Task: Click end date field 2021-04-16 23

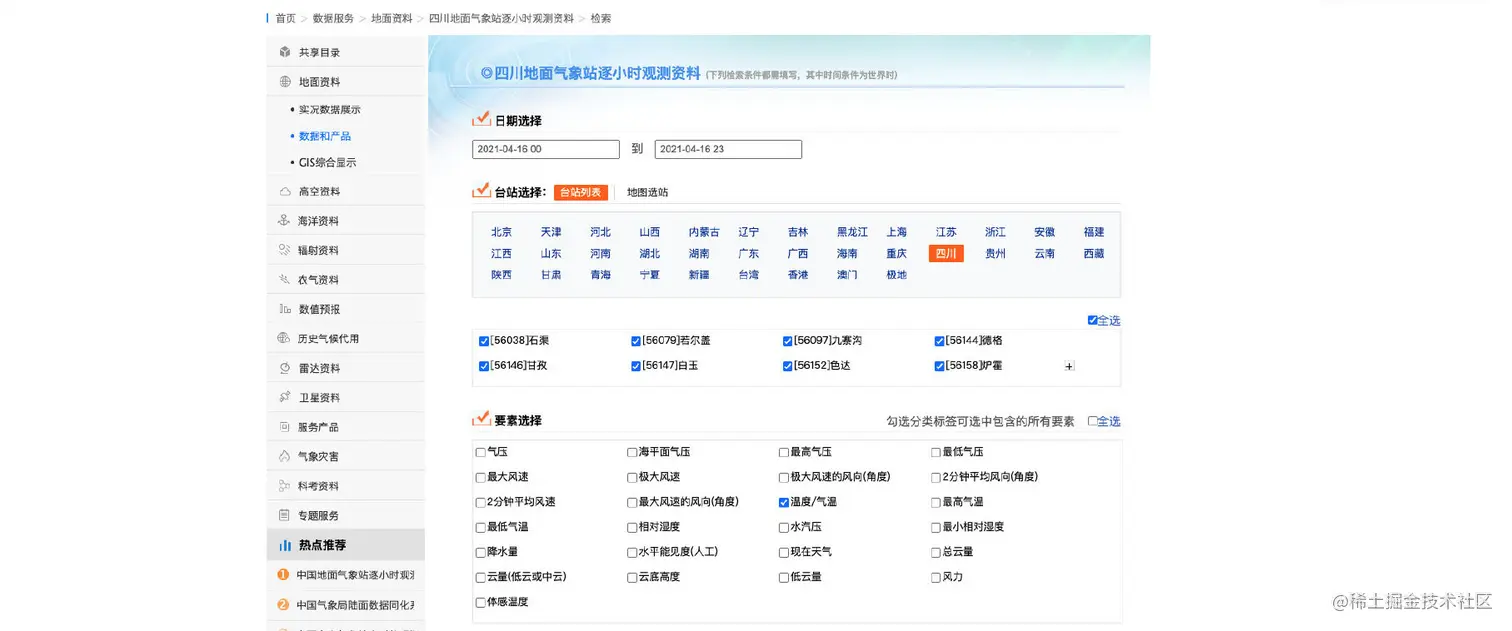Action: [x=728, y=149]
